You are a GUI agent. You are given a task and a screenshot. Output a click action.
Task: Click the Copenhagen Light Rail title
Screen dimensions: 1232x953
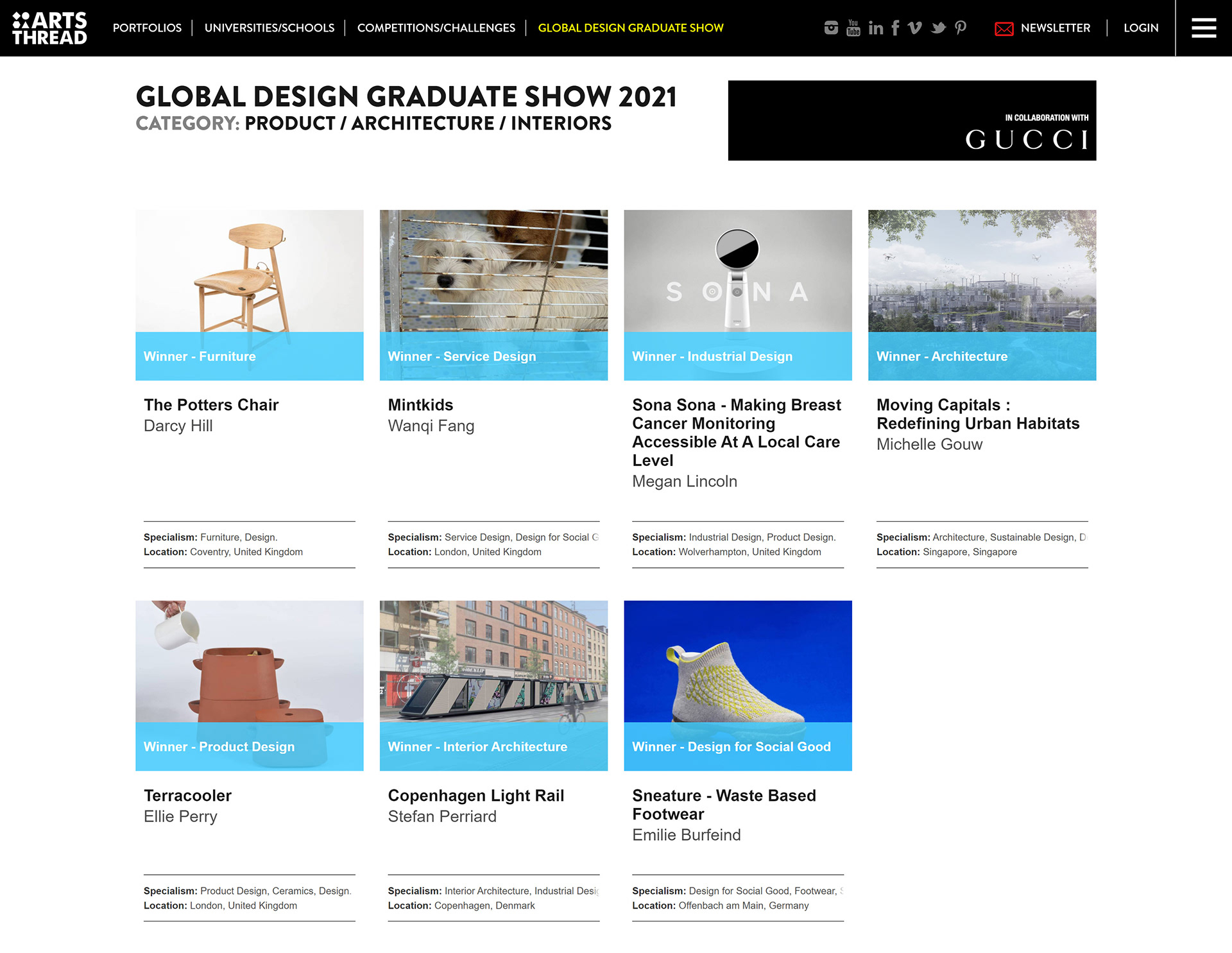pyautogui.click(x=476, y=796)
